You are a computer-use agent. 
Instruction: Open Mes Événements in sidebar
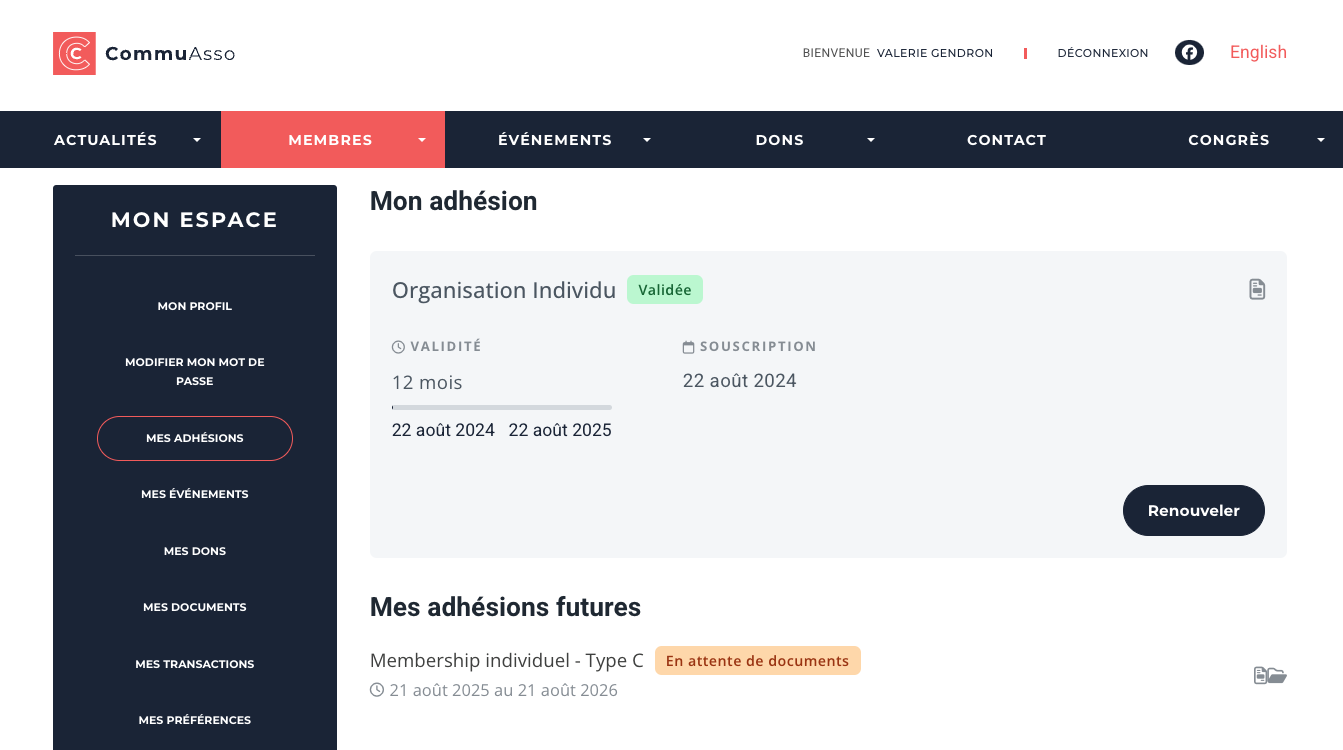195,494
